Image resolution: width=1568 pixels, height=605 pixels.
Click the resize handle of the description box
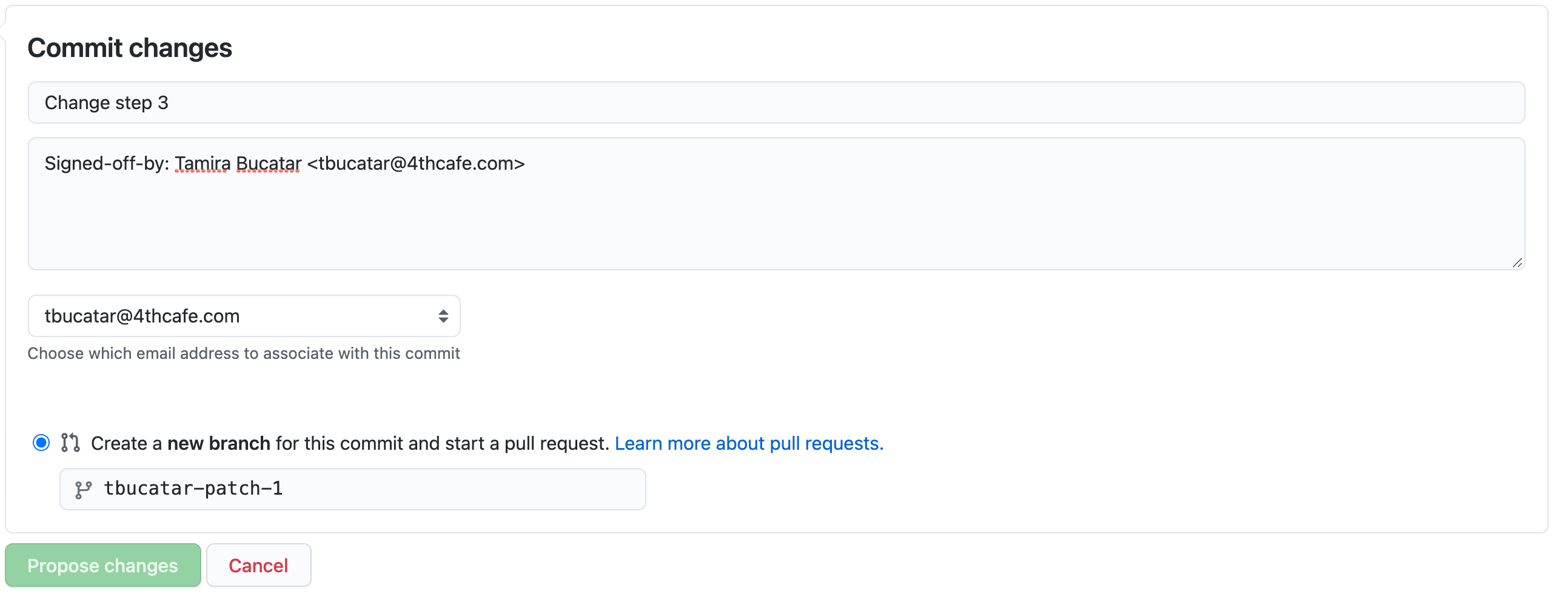(1516, 262)
